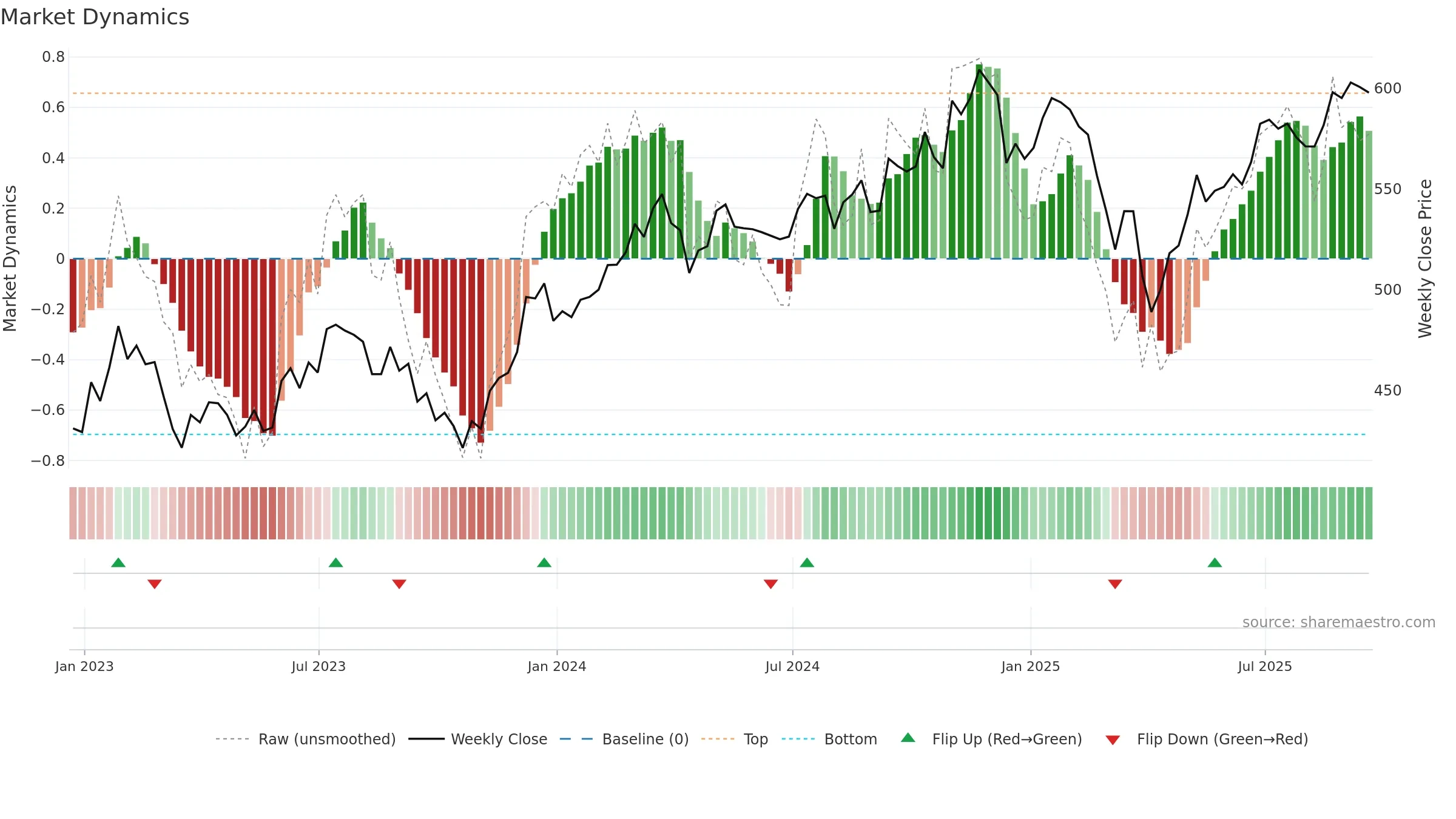Select the flip-up marker just after Jul 2024
The image size is (1456, 819).
point(807,562)
